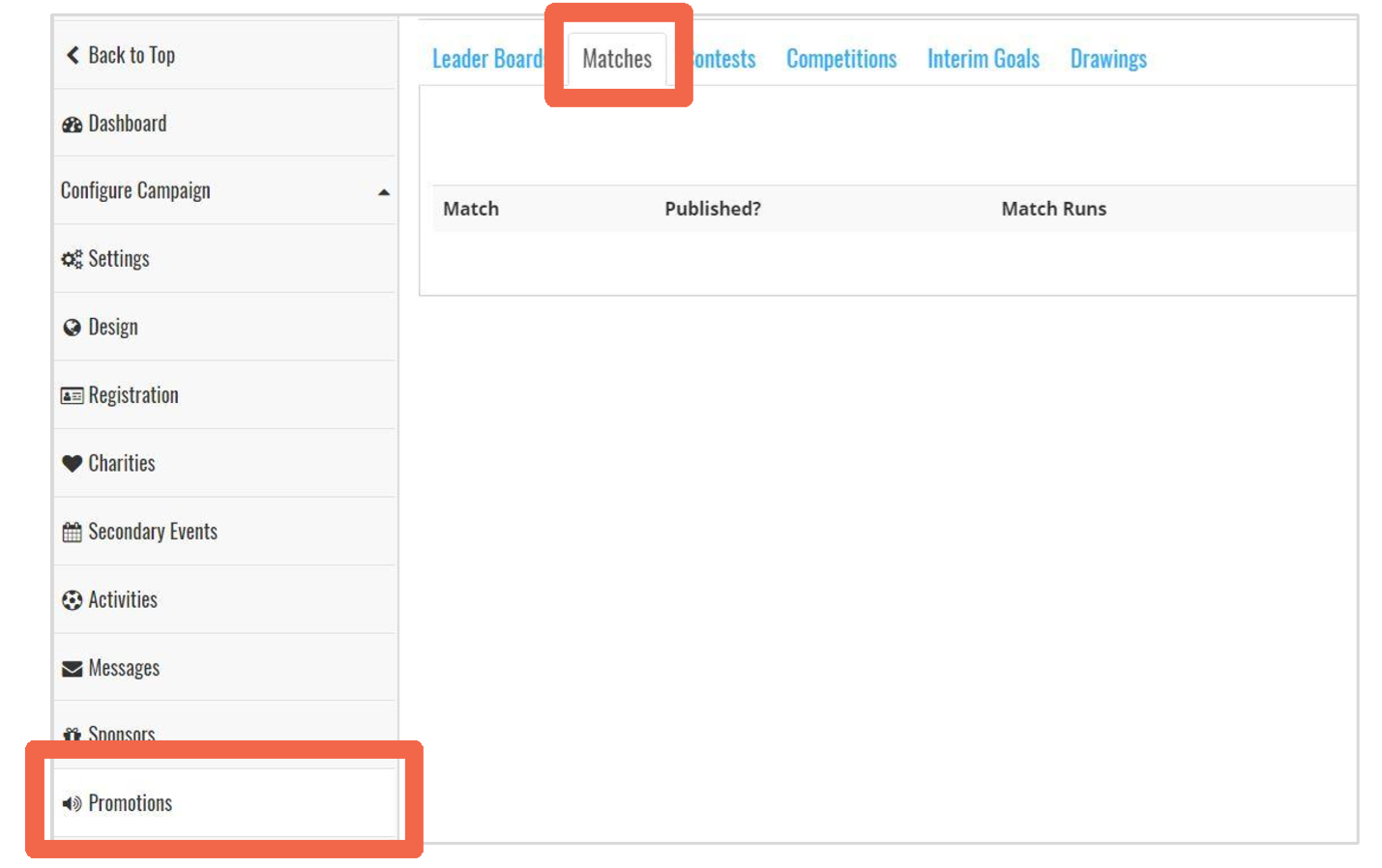Switch to the Matches tab
Screen dimensions: 1382x868
point(616,58)
